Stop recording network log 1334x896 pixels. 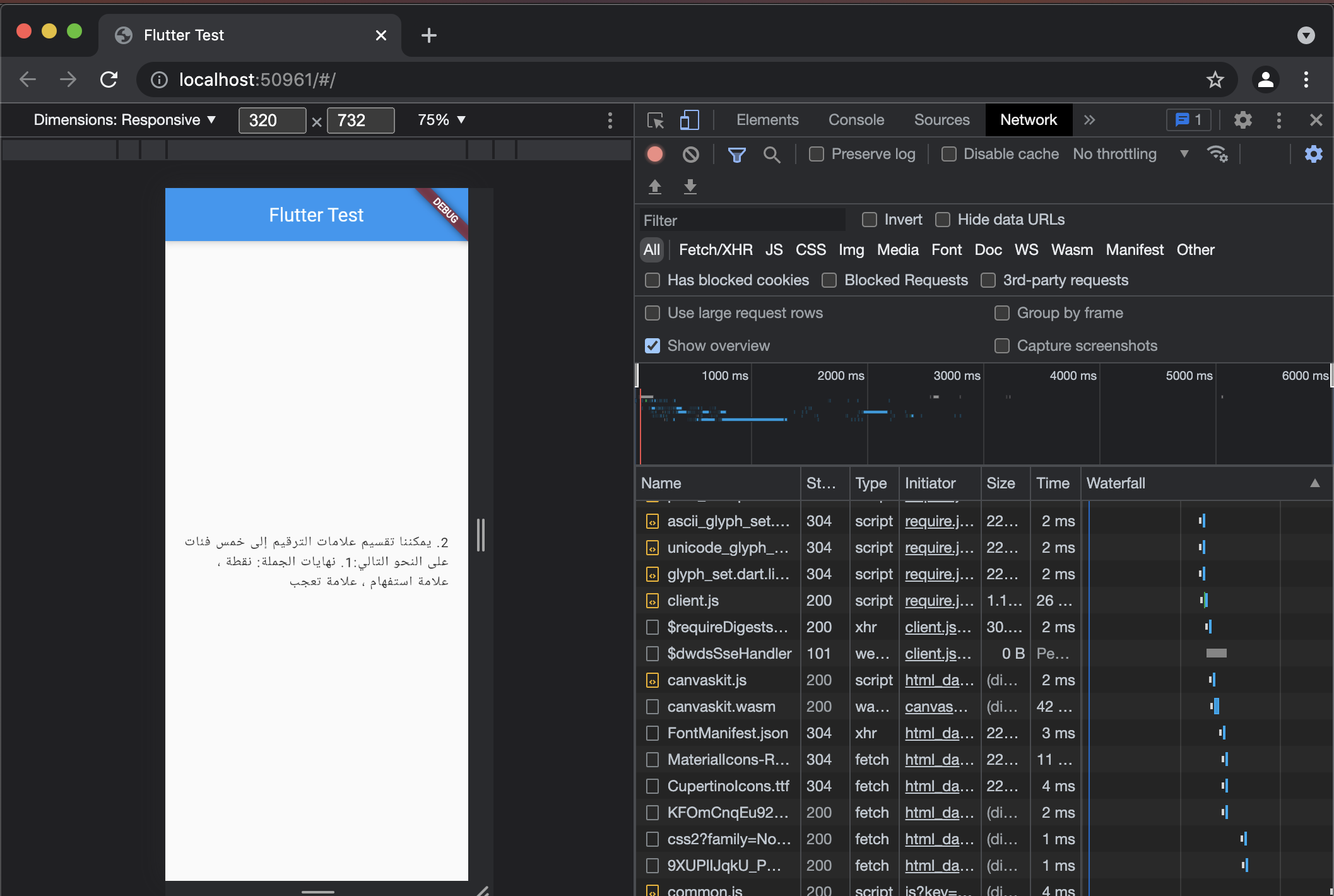[654, 153]
